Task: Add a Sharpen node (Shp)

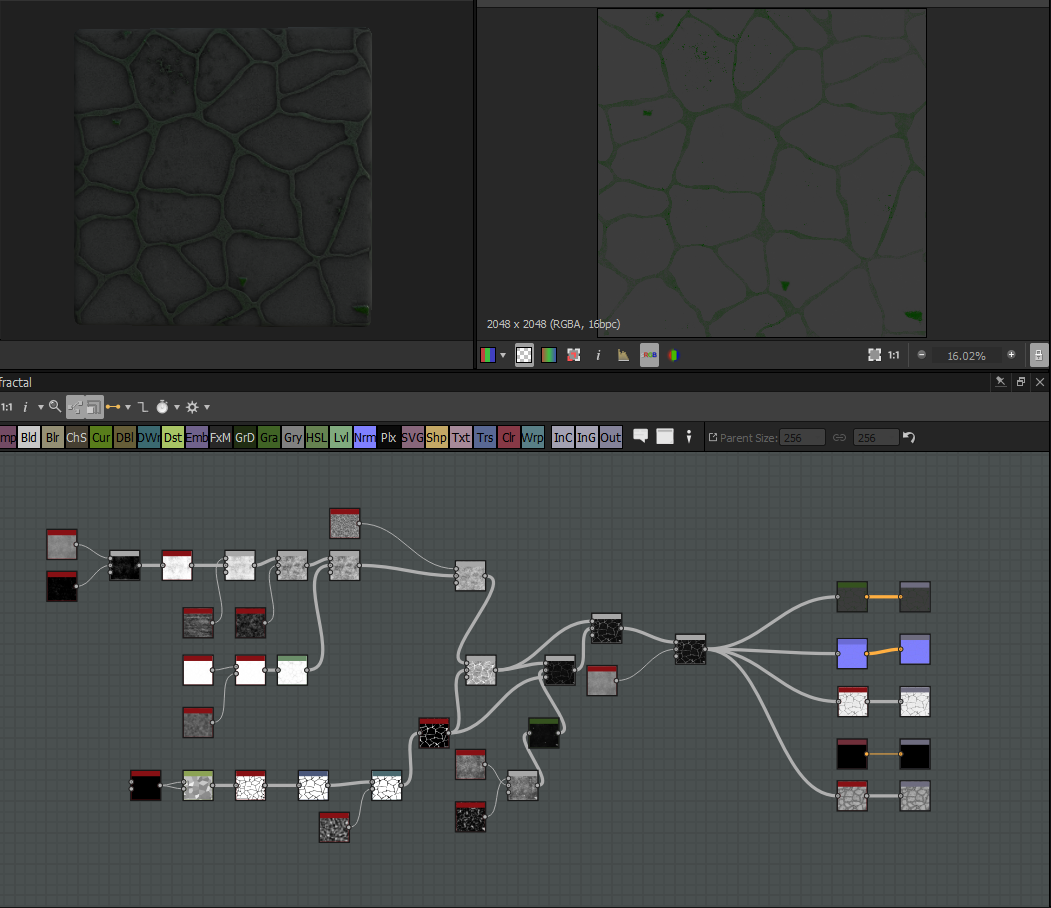Action: point(436,438)
